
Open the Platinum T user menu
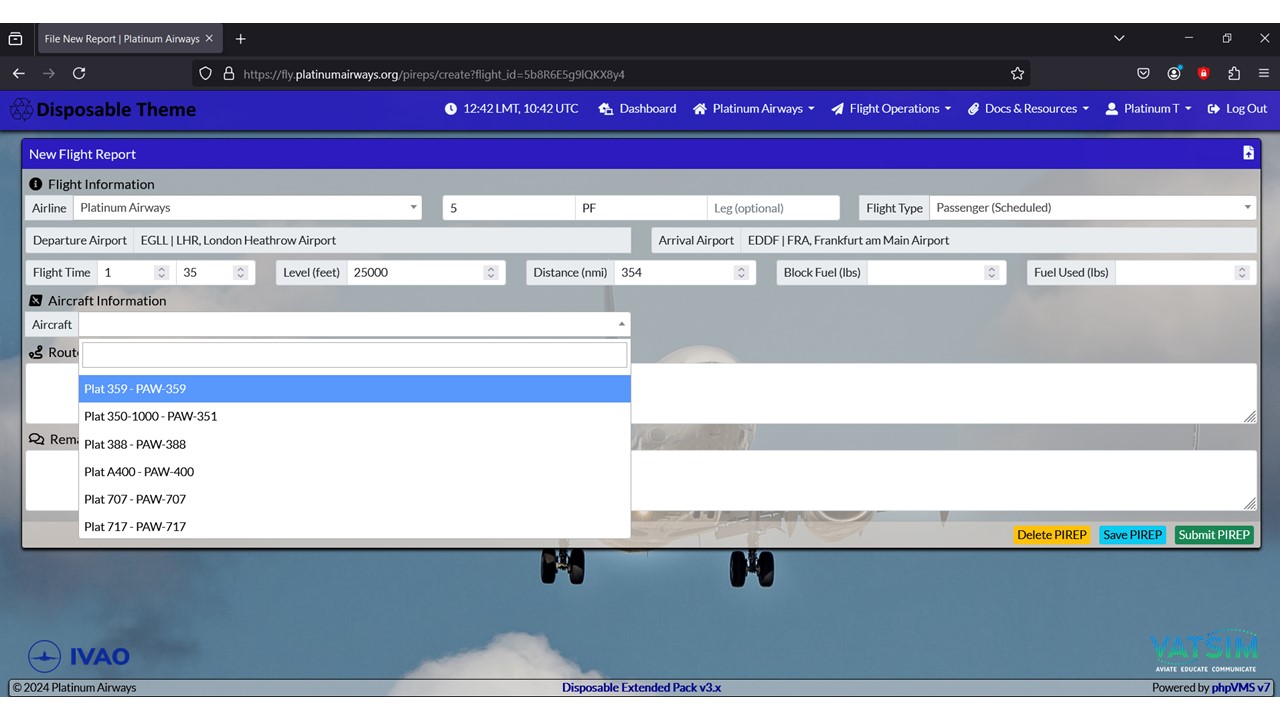coord(1148,109)
